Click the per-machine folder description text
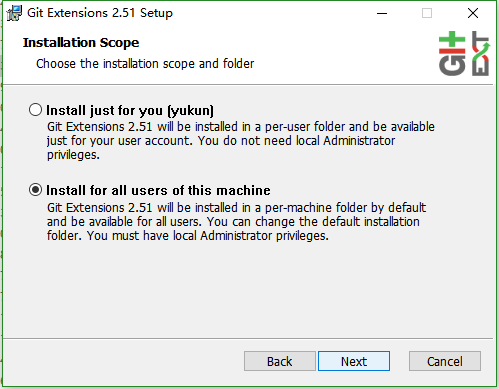The image size is (499, 389). pos(236,222)
